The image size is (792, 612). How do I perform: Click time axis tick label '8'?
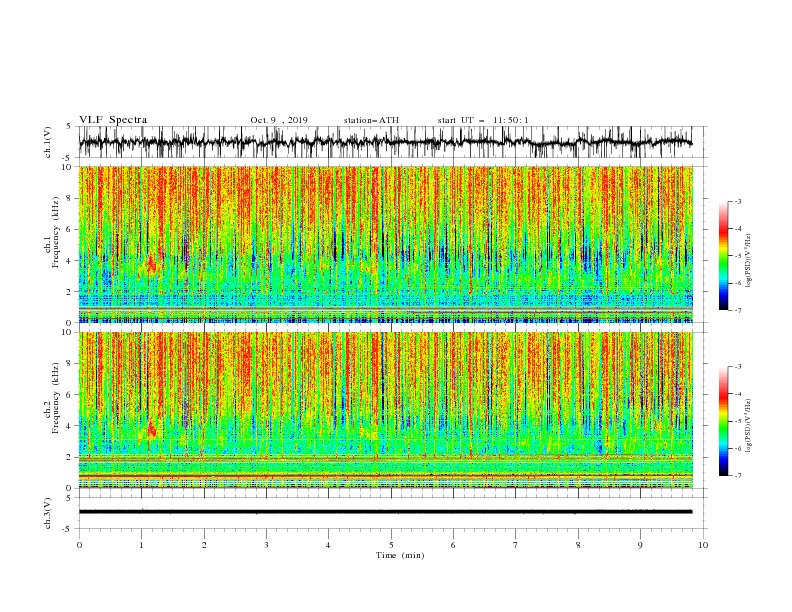tap(578, 545)
